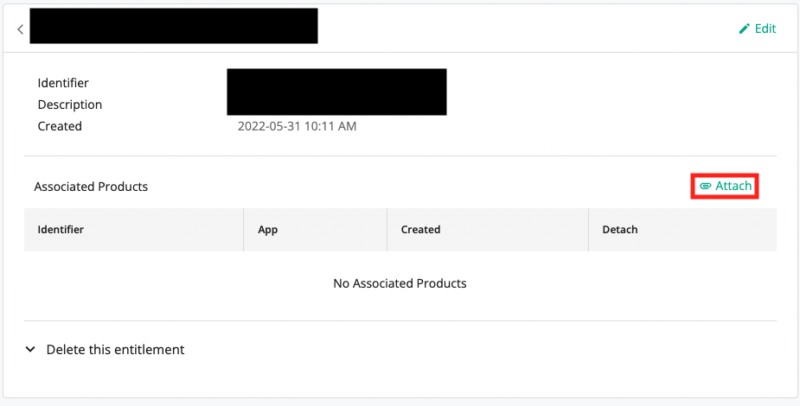Click the divider line above Delete this entitlement
The image size is (800, 406).
pyautogui.click(x=400, y=321)
